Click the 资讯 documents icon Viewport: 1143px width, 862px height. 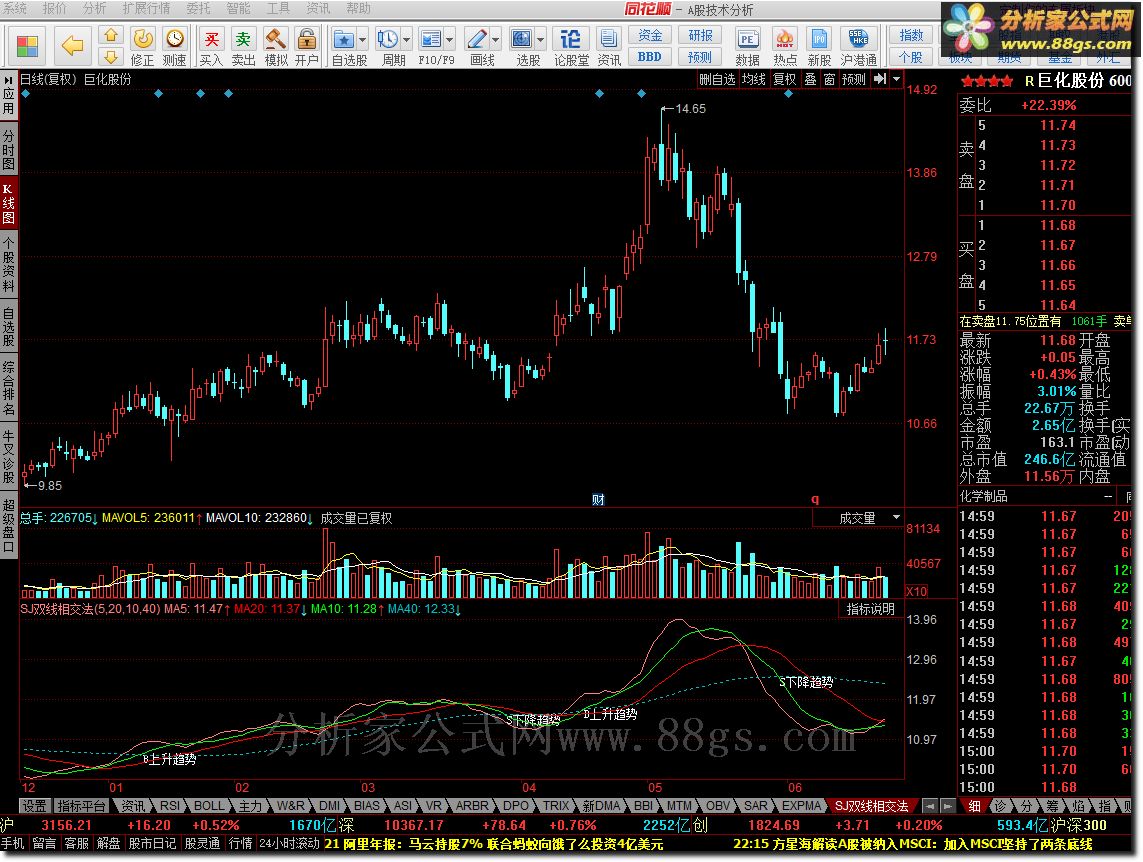(608, 39)
